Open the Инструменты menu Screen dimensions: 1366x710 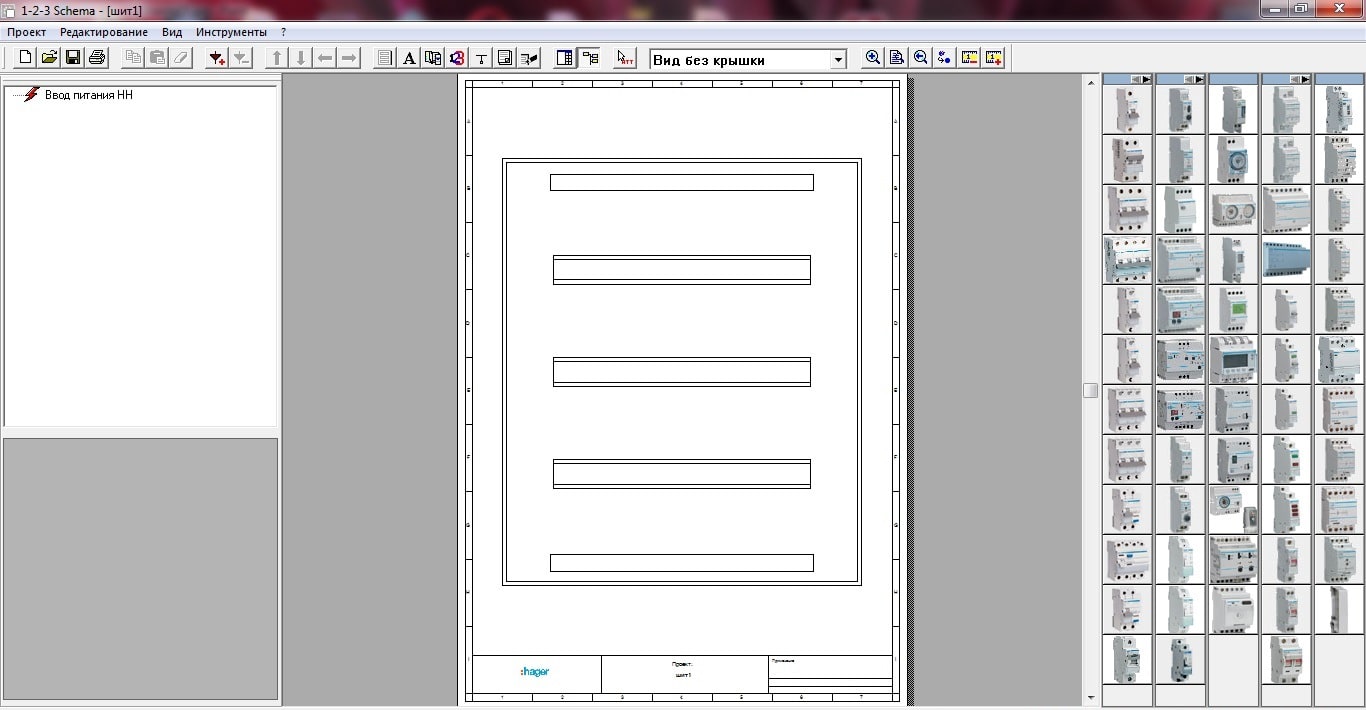231,32
